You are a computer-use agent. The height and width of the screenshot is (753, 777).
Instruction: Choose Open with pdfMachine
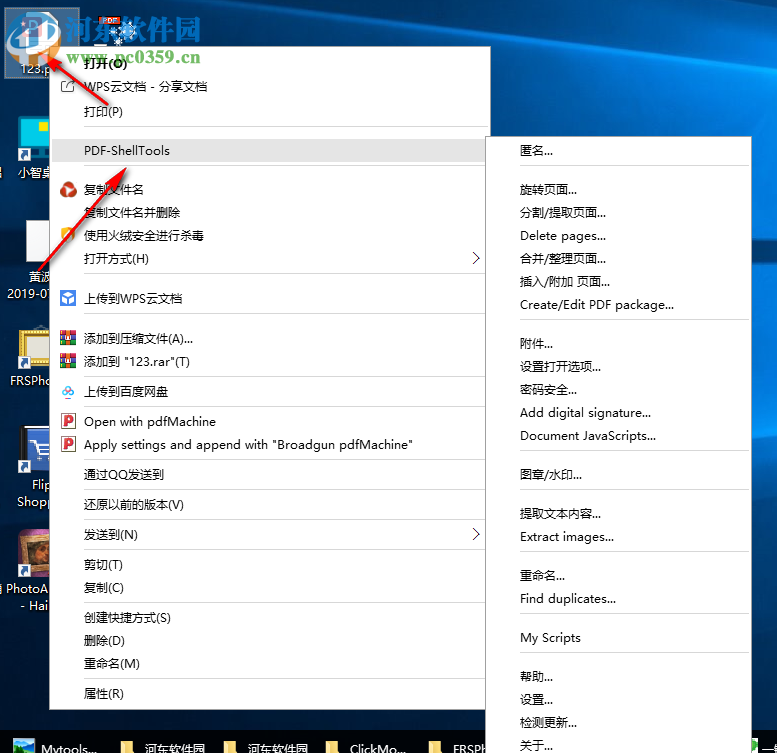[150, 422]
